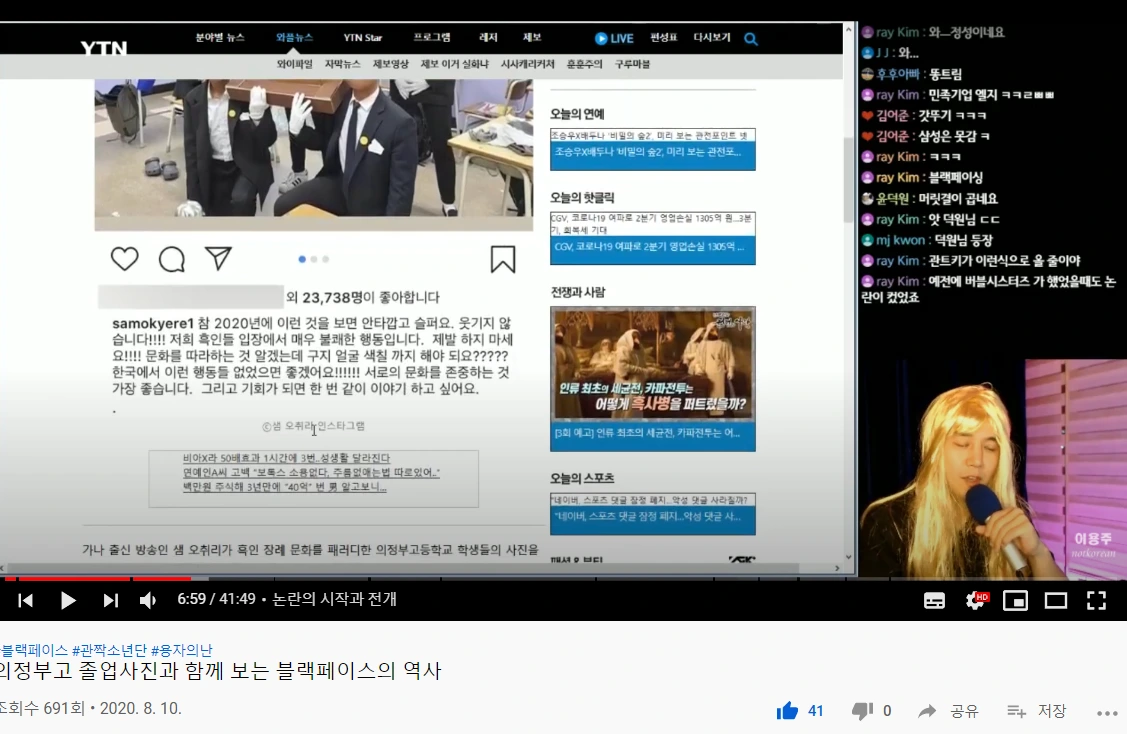Open the more actions ellipsis menu
Screen dimensions: 1127x734
point(1107,712)
